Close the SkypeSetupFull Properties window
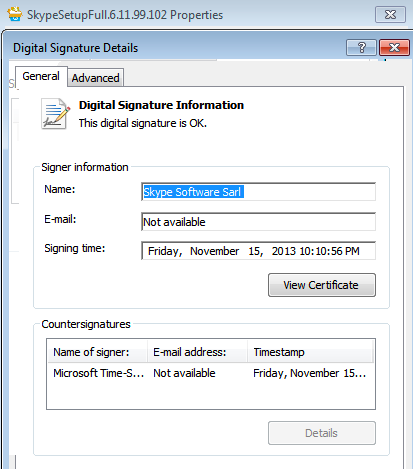The height and width of the screenshot is (469, 413). pyautogui.click(x=390, y=15)
